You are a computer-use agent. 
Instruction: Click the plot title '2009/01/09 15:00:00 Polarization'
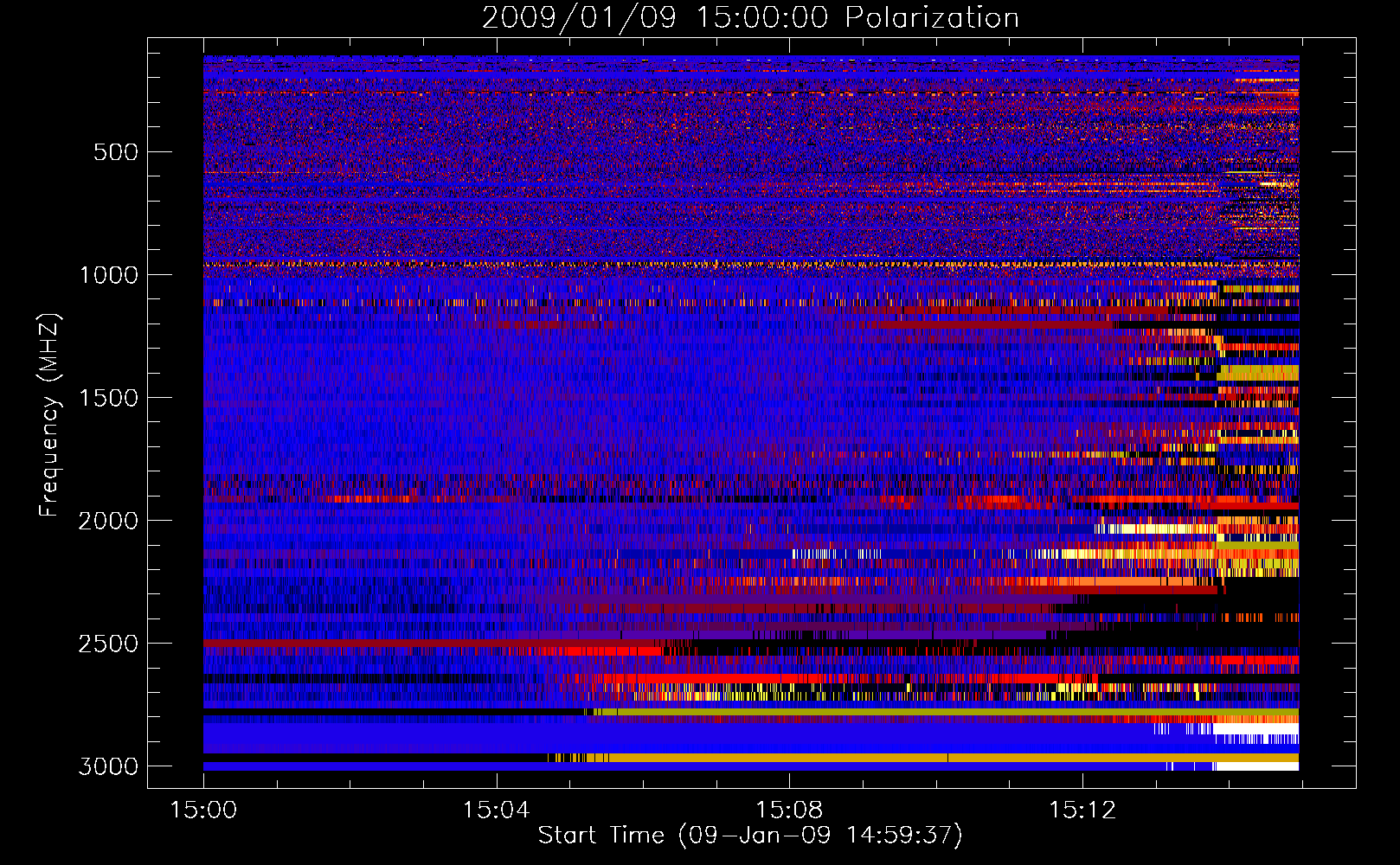click(x=750, y=17)
